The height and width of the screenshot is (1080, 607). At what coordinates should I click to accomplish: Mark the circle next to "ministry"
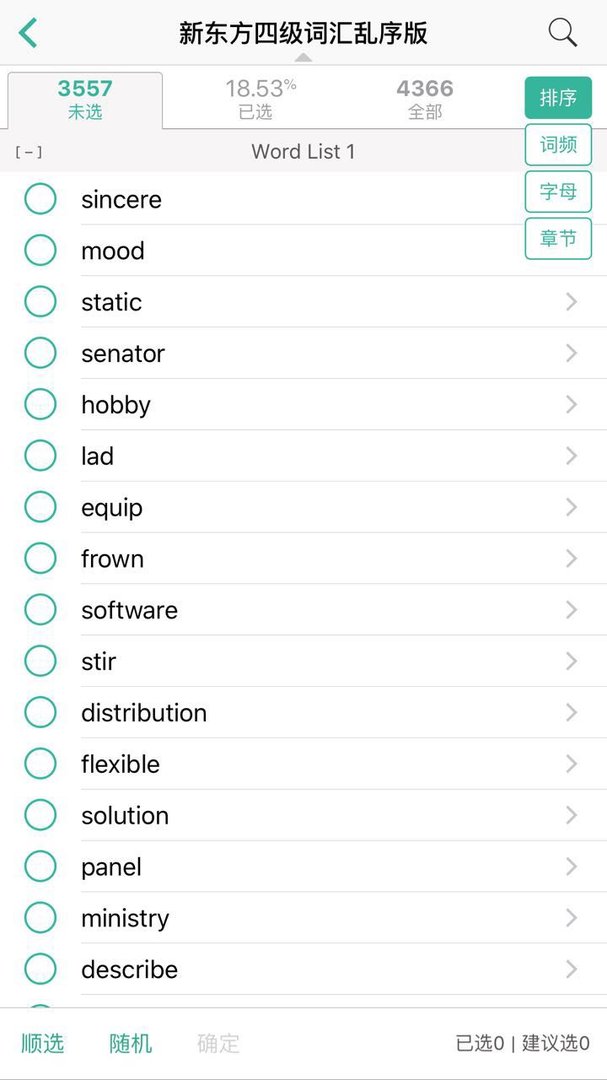pyautogui.click(x=40, y=918)
